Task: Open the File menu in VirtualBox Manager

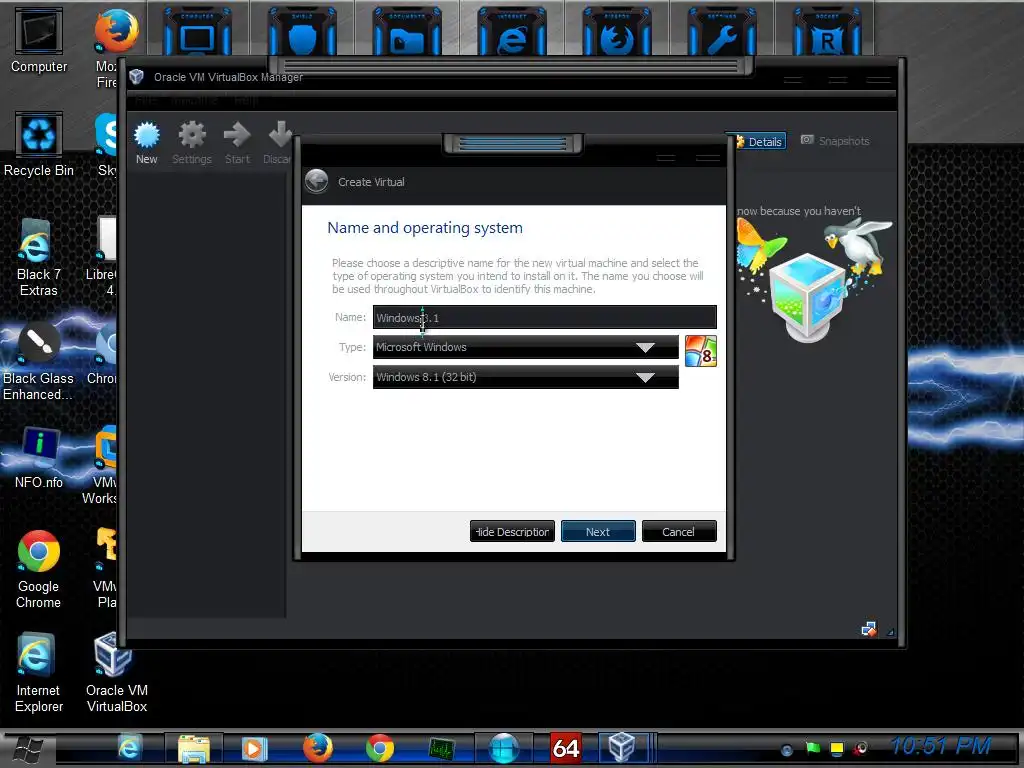Action: (x=147, y=100)
